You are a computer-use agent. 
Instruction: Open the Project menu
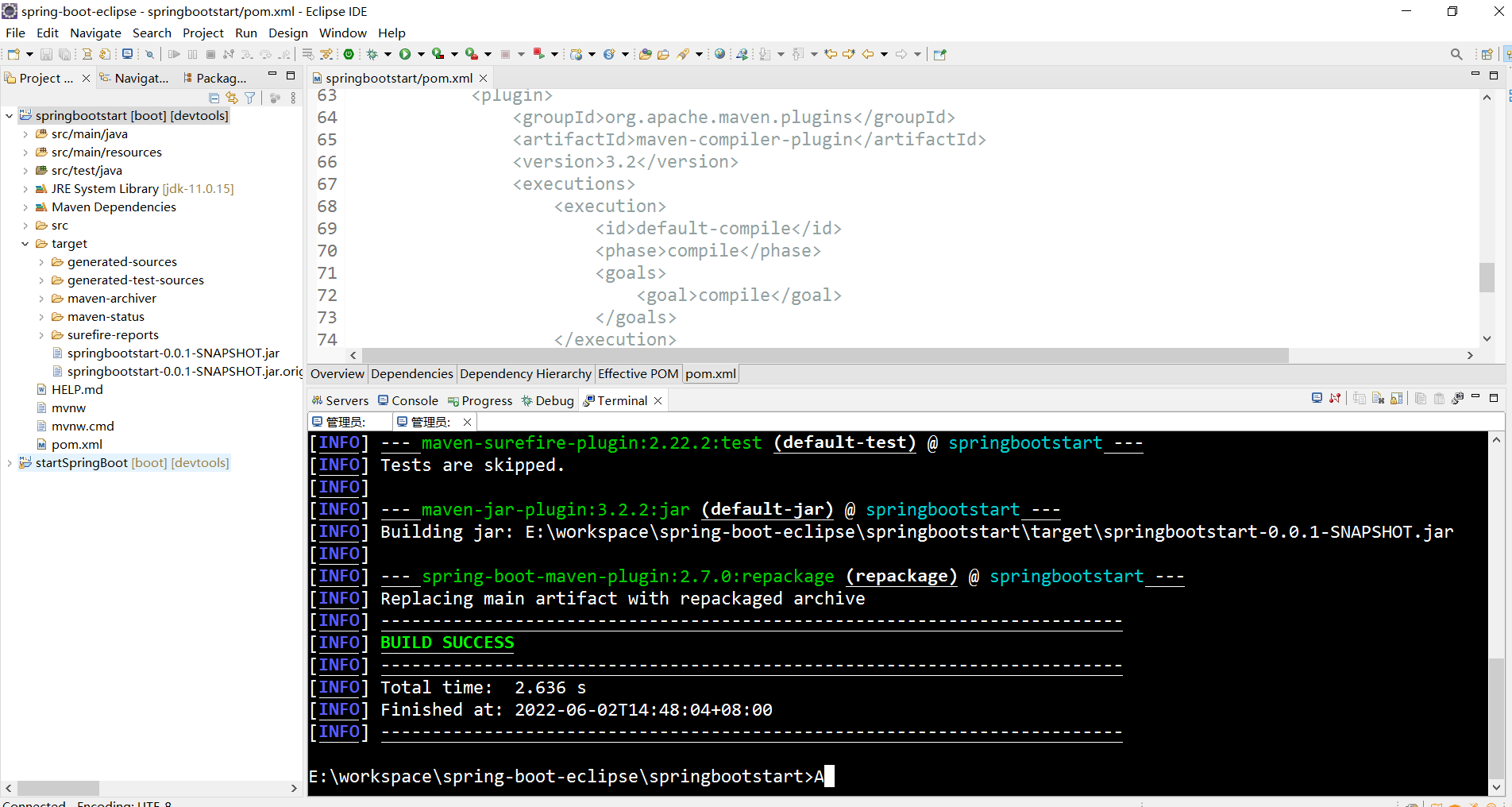(x=202, y=33)
